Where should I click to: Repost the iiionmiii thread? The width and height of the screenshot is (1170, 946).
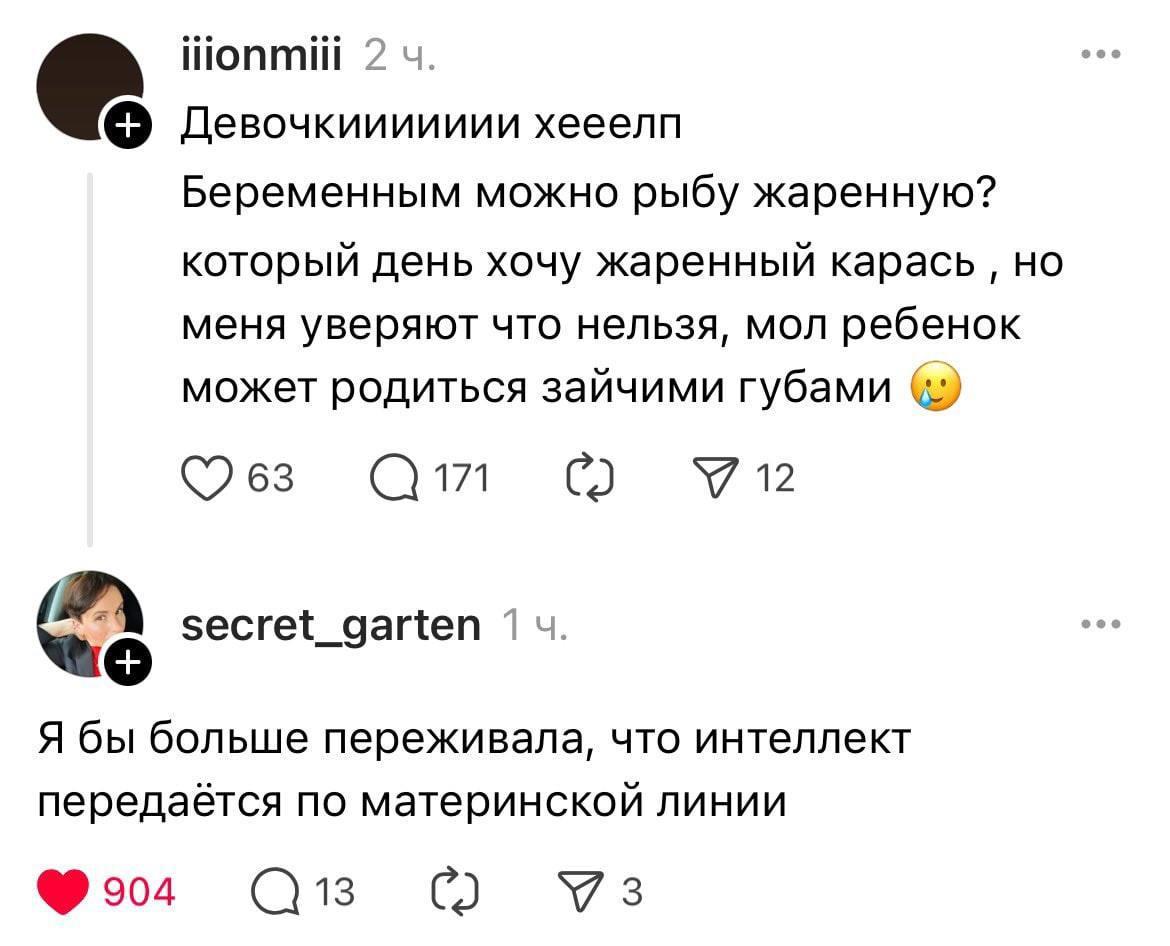pos(585,481)
